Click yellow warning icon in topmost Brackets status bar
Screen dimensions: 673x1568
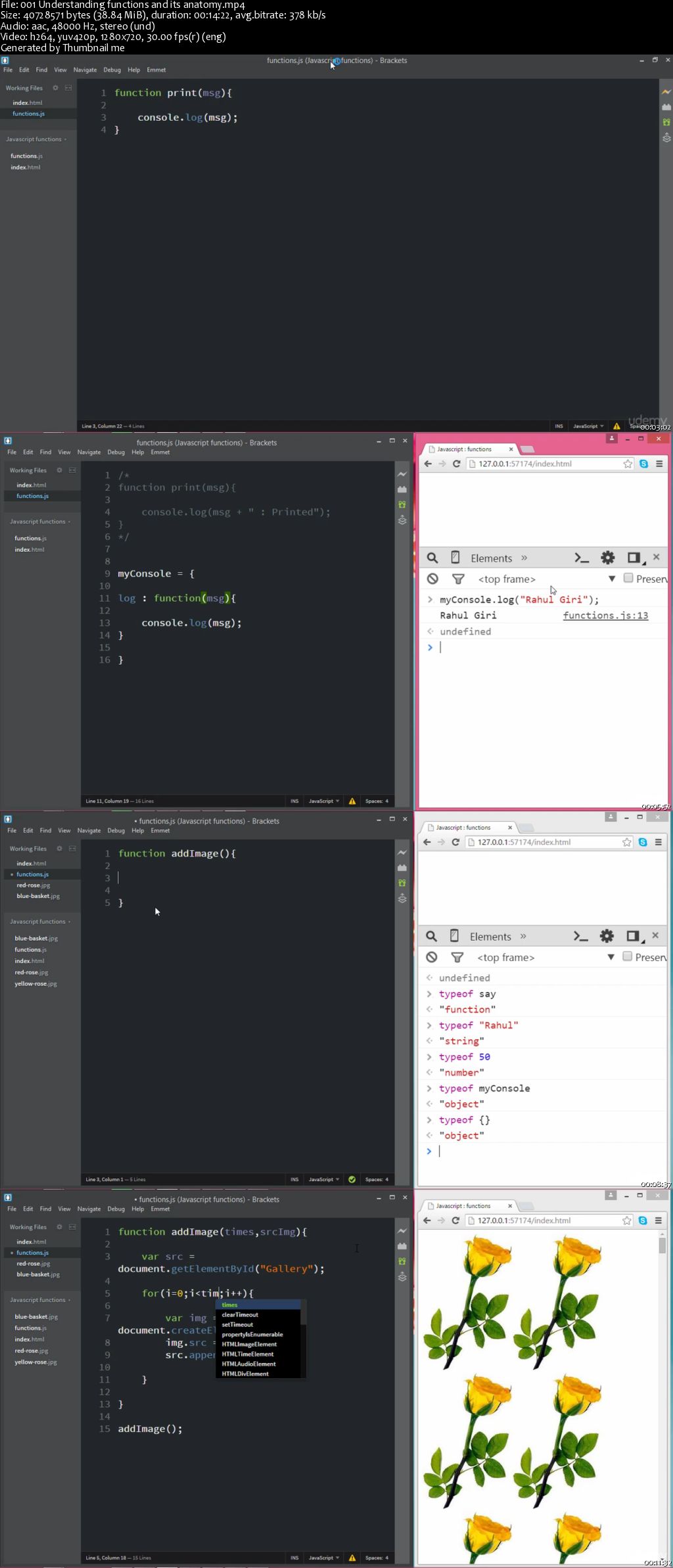[616, 426]
